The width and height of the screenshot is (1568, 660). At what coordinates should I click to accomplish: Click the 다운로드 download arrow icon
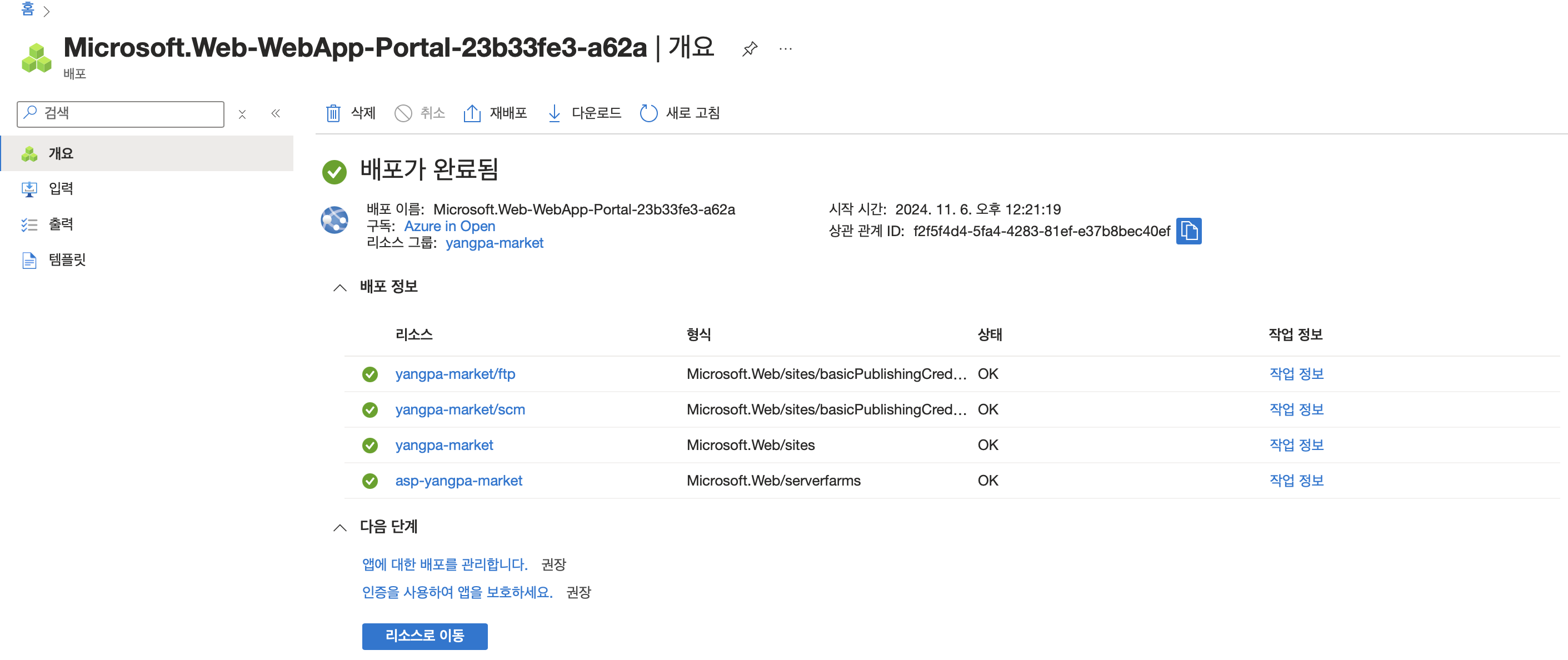554,113
